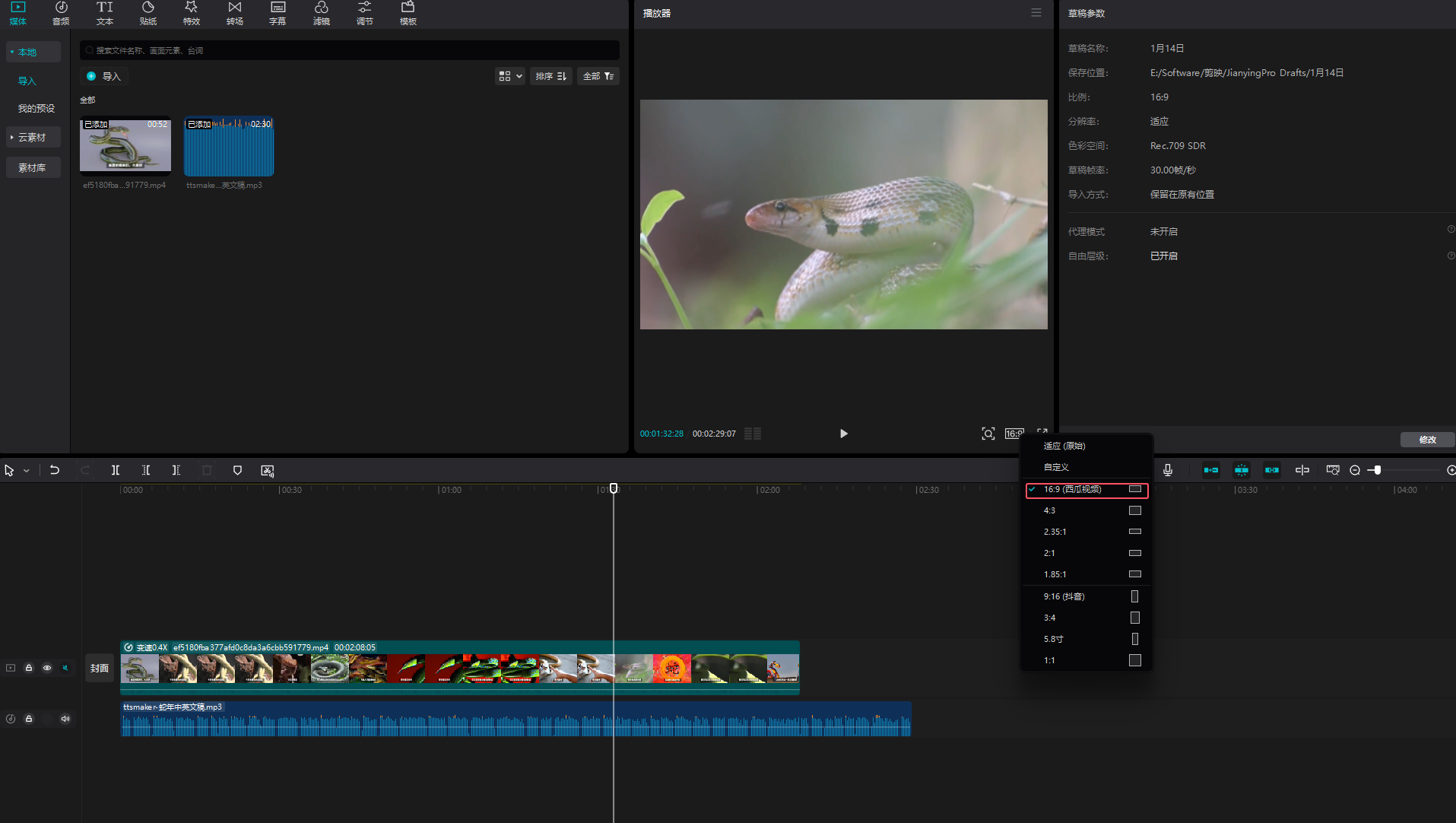Click the fit timeline to window icon
The image size is (1456, 823).
1333,470
